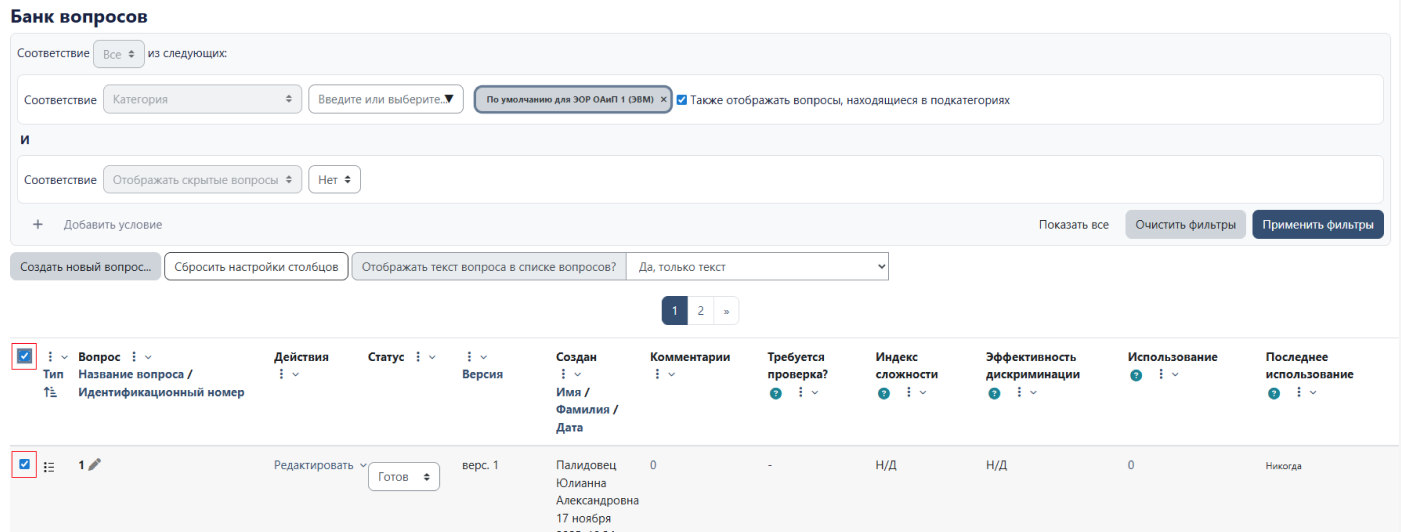Click the 'Применить фильтры' button
The image size is (1401, 532).
click(x=1318, y=225)
